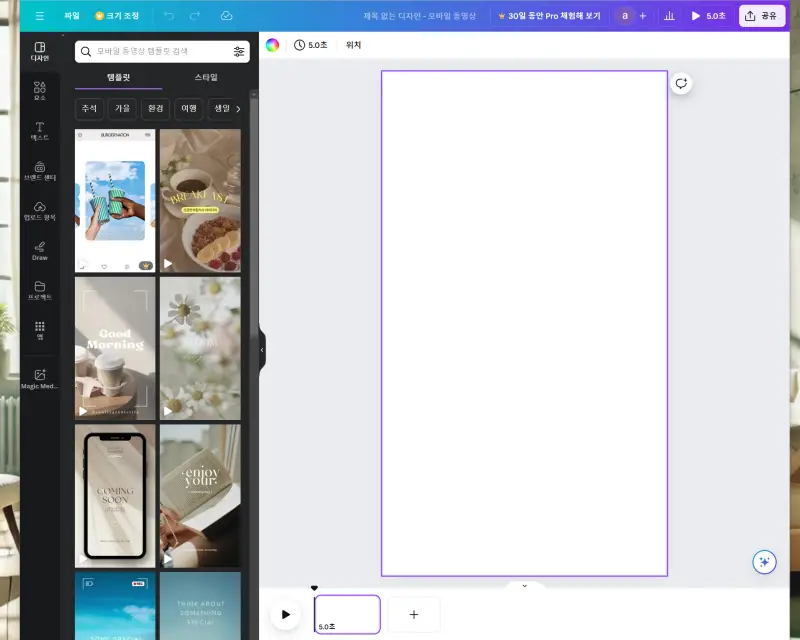Viewport: 800px width, 640px height.
Task: Open the 업로드 항목 uploads panel
Action: tap(40, 211)
